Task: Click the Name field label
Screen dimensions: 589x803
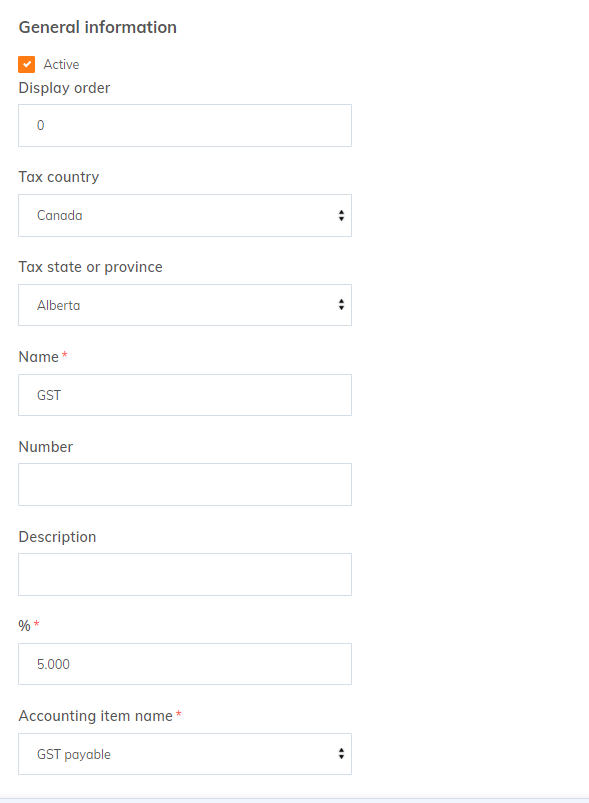Action: pos(39,357)
